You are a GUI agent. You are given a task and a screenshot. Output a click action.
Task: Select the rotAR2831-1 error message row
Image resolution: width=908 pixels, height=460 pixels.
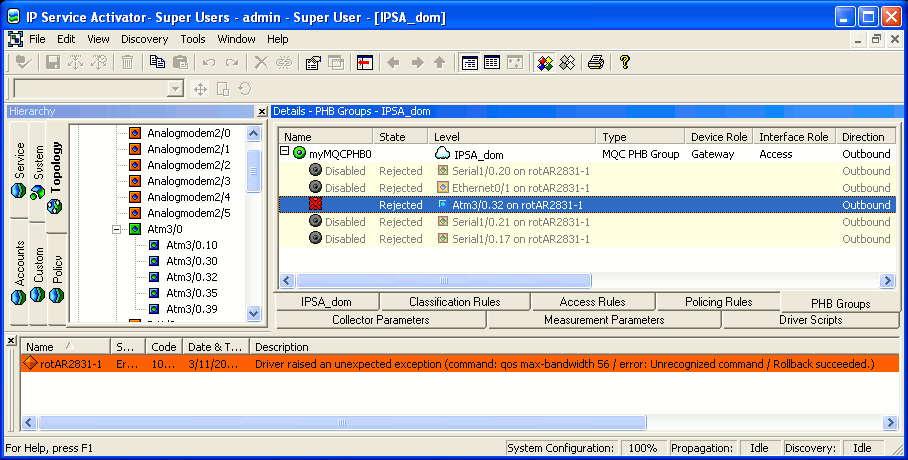[460, 364]
